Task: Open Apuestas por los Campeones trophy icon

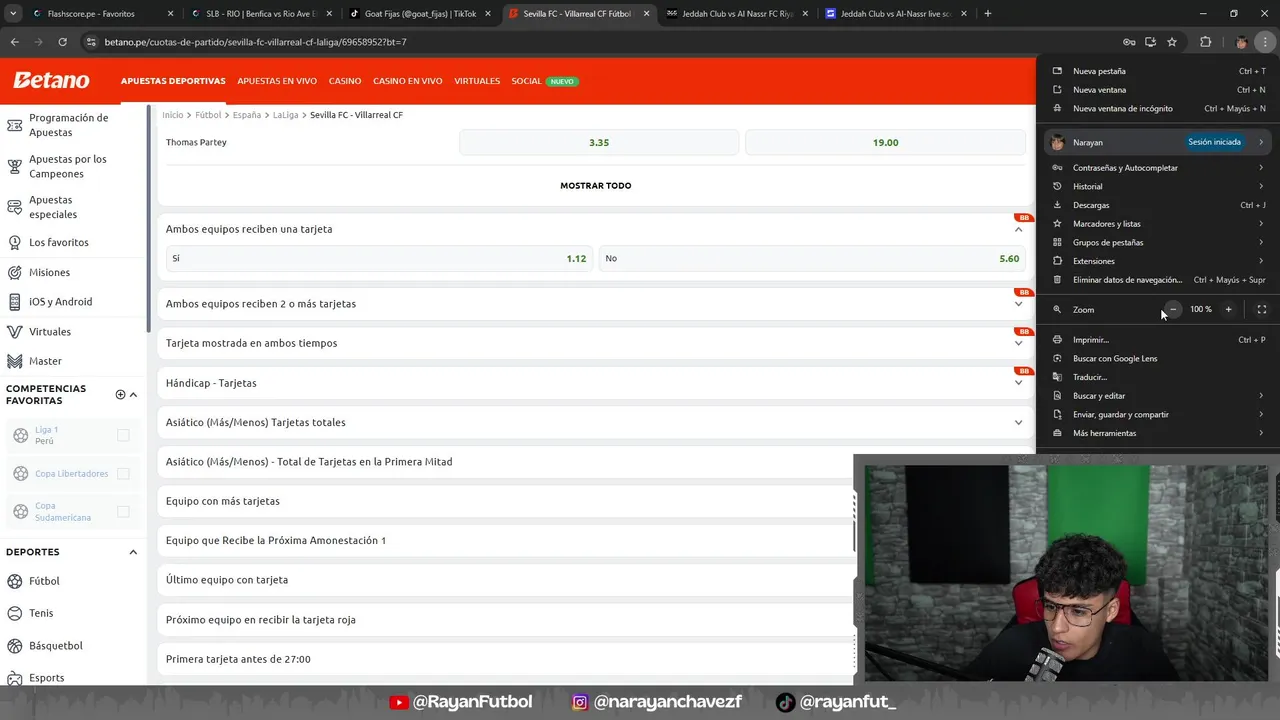Action: 14,166
